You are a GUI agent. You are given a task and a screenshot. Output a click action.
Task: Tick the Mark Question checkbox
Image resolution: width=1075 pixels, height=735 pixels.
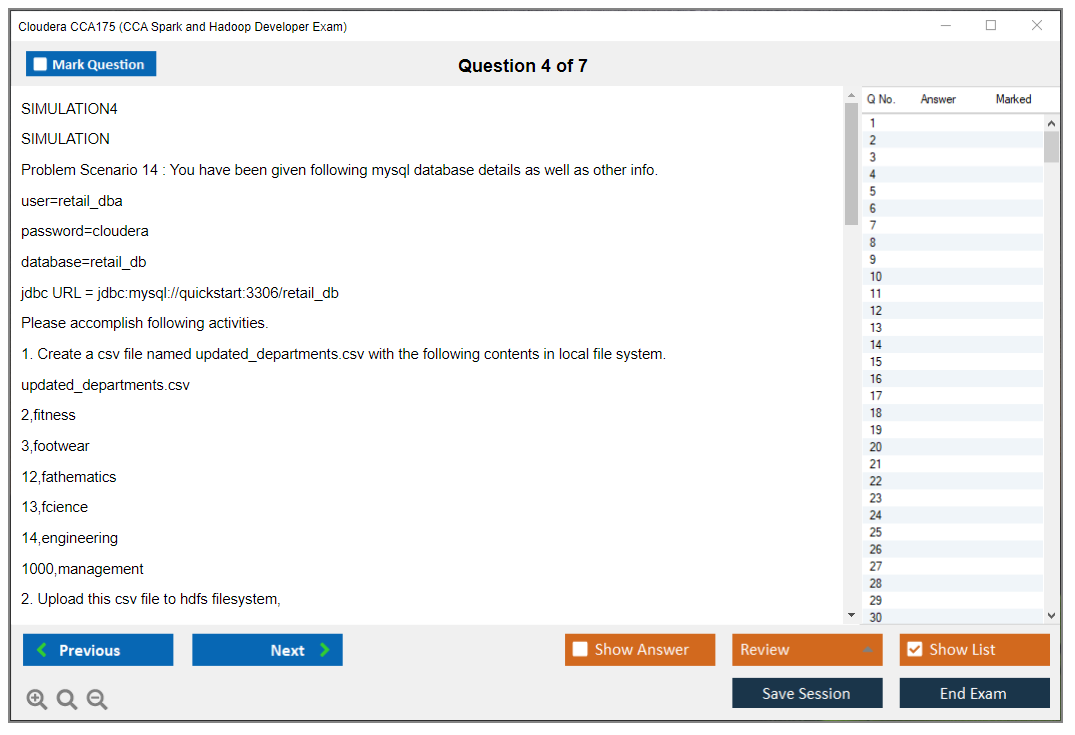pos(41,64)
